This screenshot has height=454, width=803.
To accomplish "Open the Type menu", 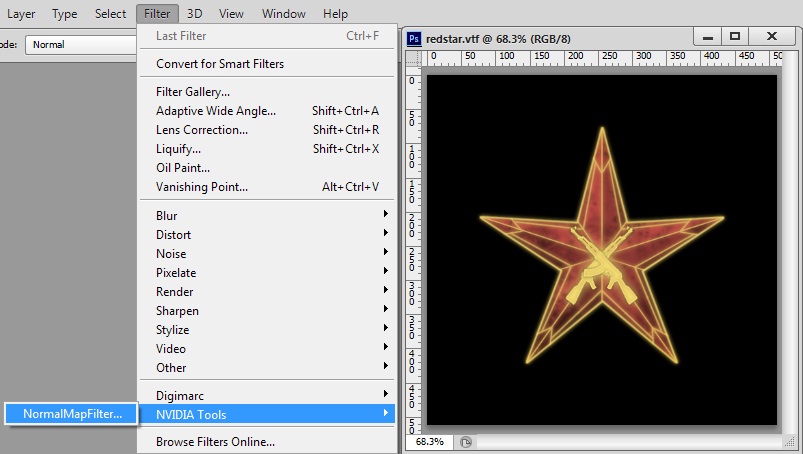I will (65, 14).
